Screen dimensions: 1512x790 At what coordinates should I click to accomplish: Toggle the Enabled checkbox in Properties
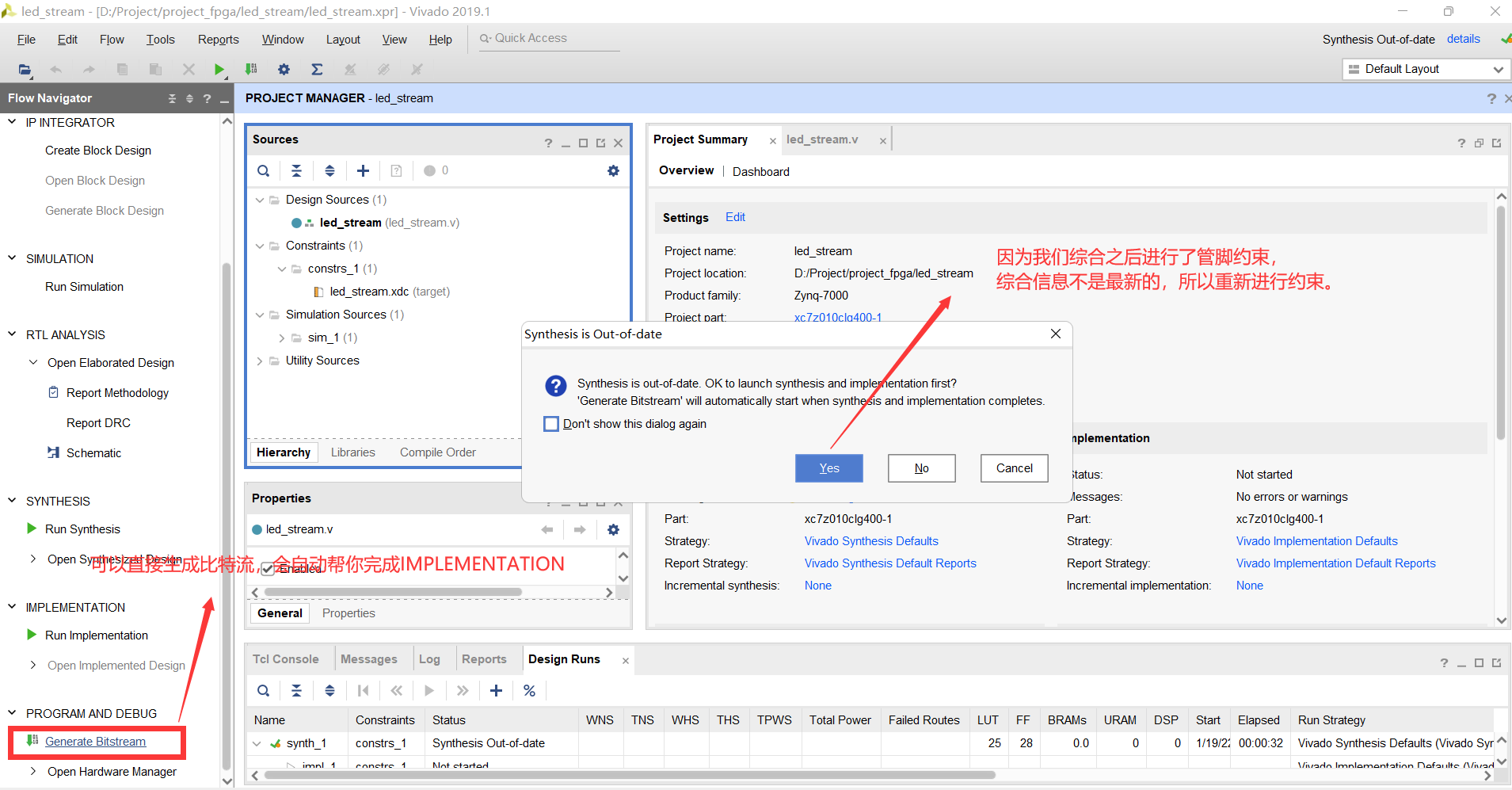click(x=268, y=568)
